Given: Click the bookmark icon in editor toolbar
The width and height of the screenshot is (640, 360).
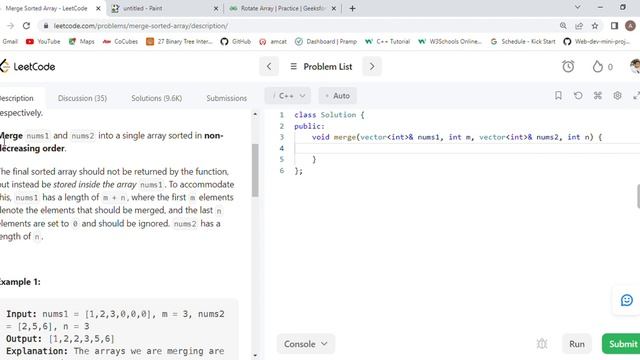Looking at the screenshot, I should click(558, 96).
